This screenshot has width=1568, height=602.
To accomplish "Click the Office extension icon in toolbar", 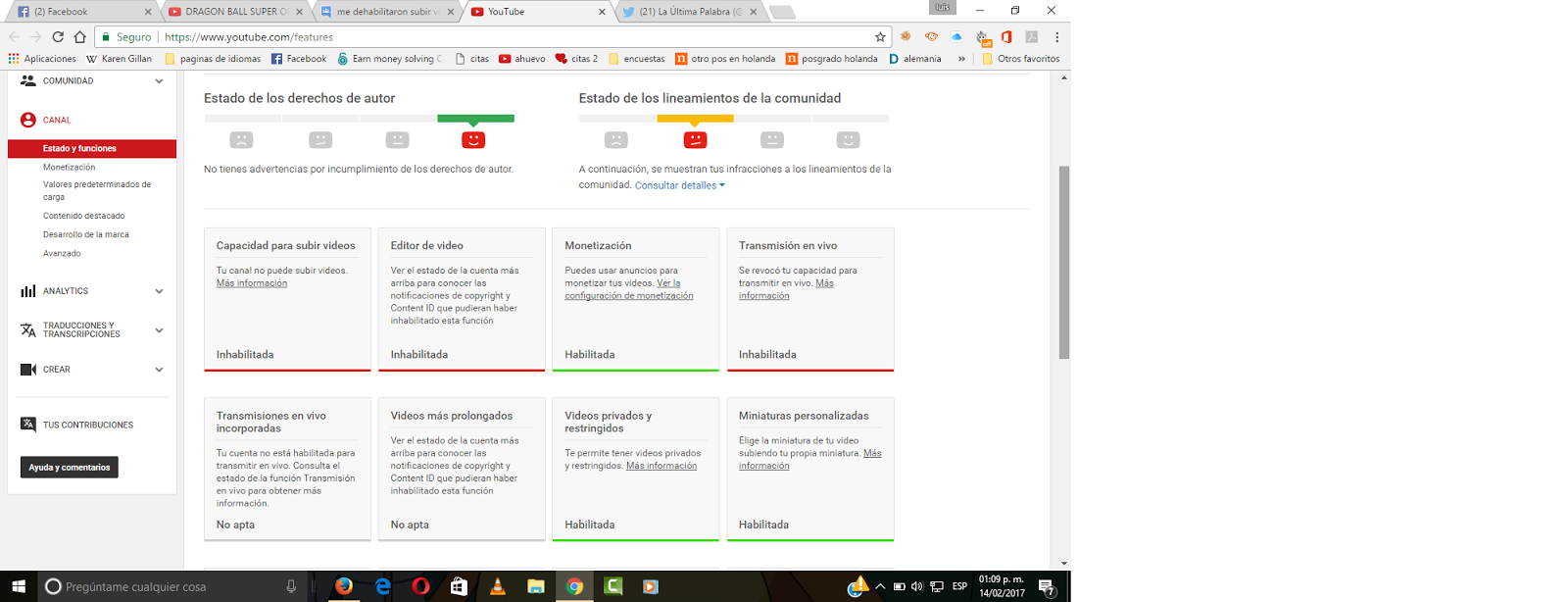I will click(1006, 37).
